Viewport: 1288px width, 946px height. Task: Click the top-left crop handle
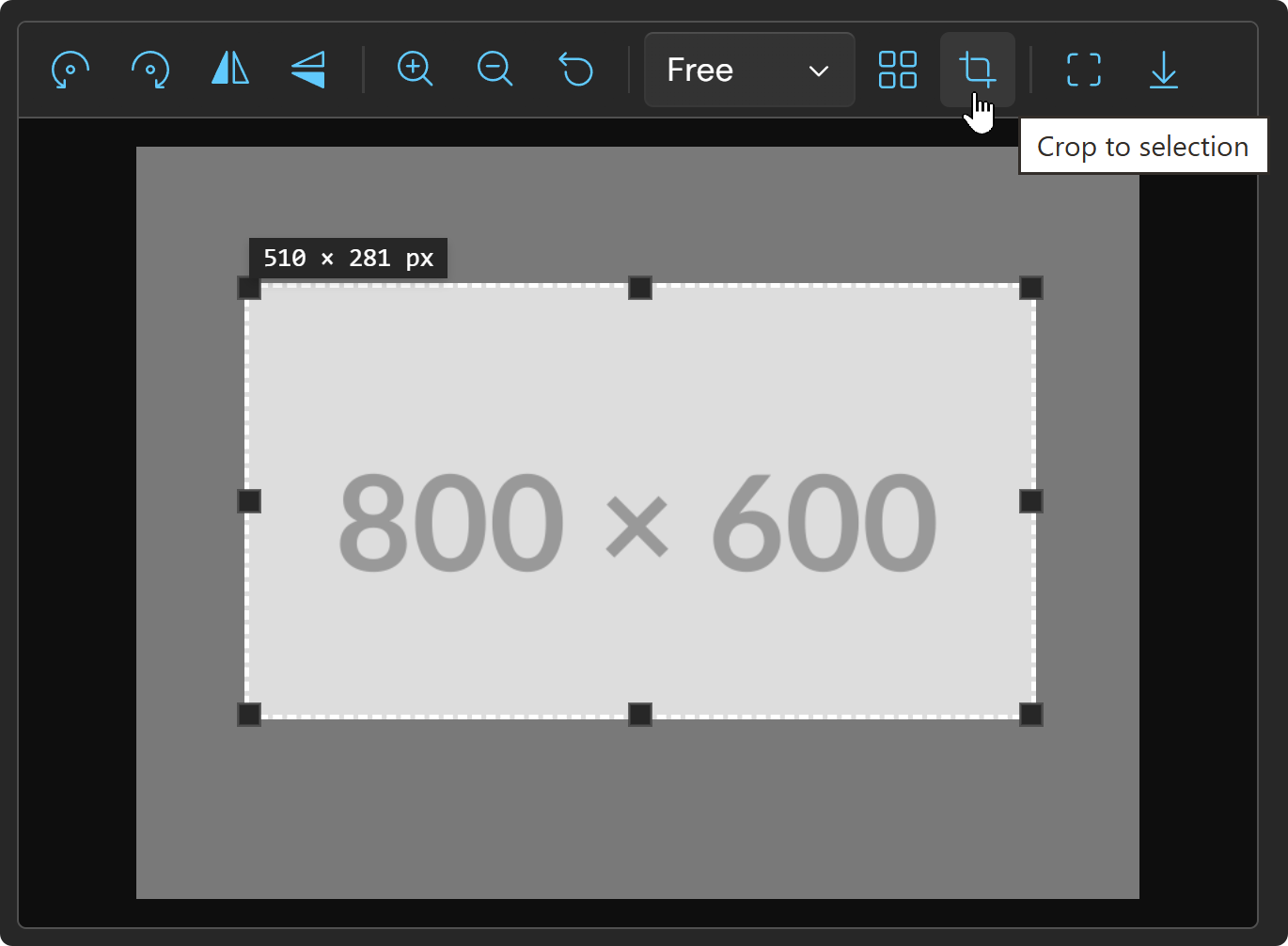coord(249,288)
